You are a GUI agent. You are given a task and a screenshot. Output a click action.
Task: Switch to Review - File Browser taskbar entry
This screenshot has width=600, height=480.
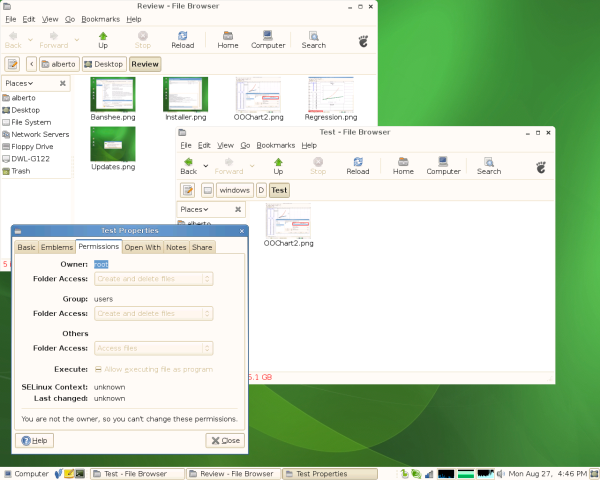233,474
